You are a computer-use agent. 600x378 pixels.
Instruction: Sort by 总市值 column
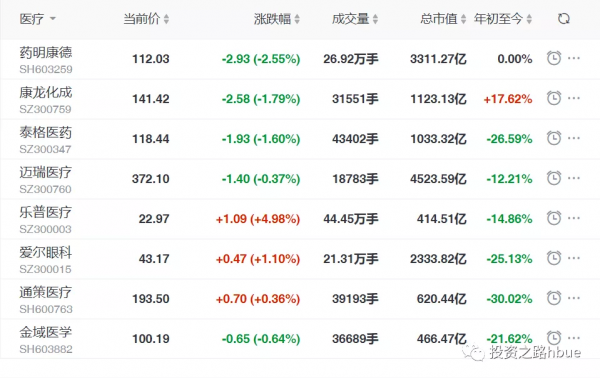tap(443, 19)
